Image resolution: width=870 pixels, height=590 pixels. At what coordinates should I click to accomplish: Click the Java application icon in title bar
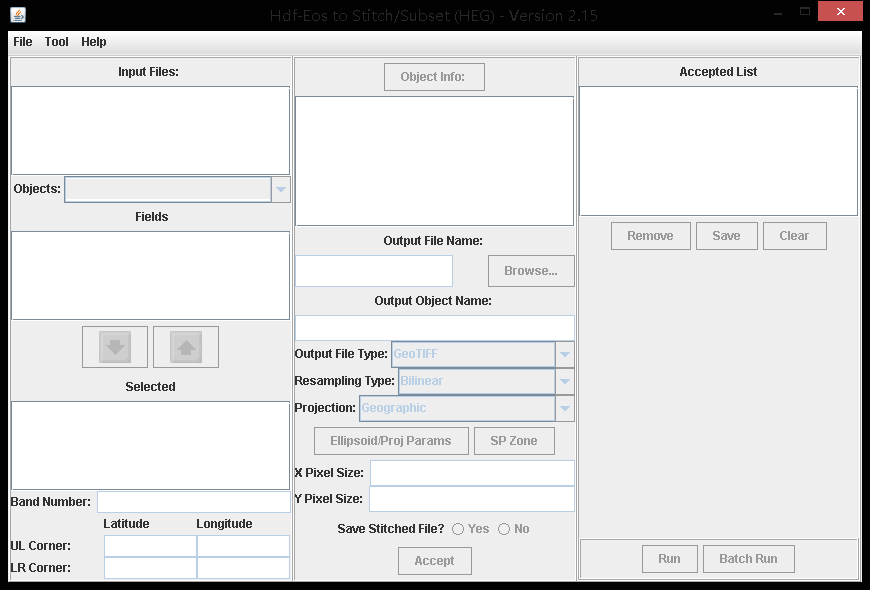coord(18,15)
